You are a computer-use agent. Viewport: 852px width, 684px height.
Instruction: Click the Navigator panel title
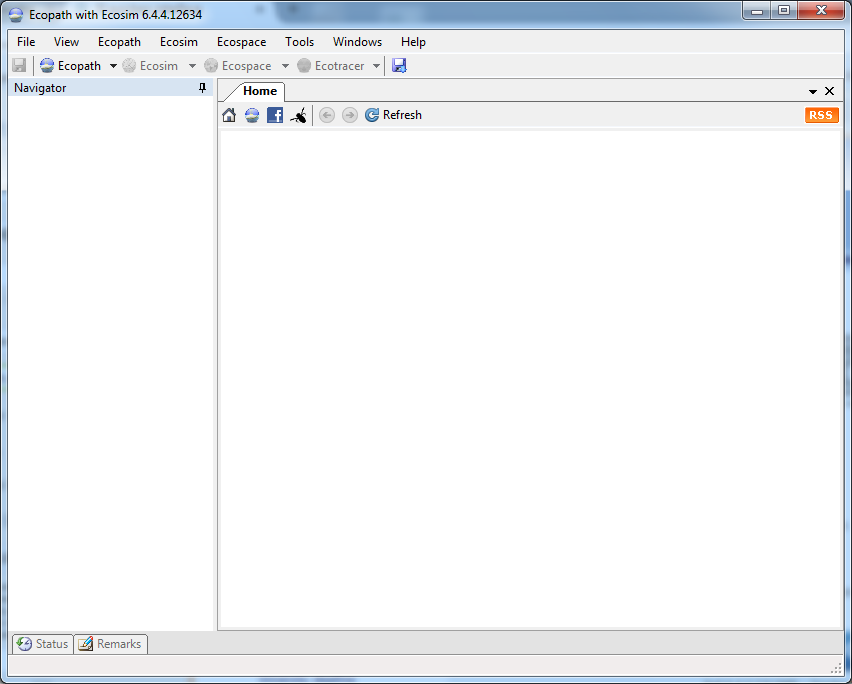point(40,88)
